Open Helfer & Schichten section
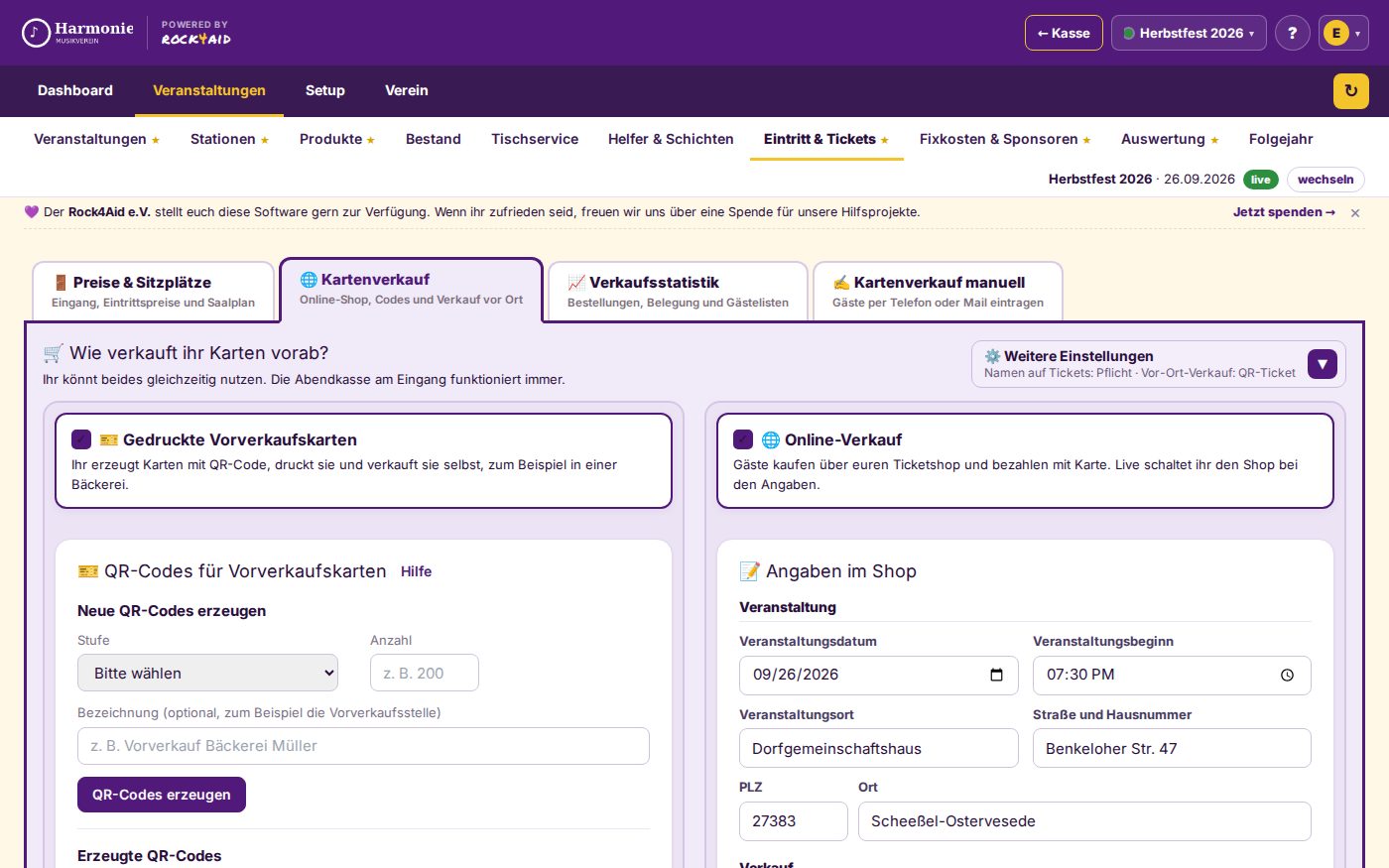Image resolution: width=1389 pixels, height=868 pixels. pyautogui.click(x=671, y=139)
